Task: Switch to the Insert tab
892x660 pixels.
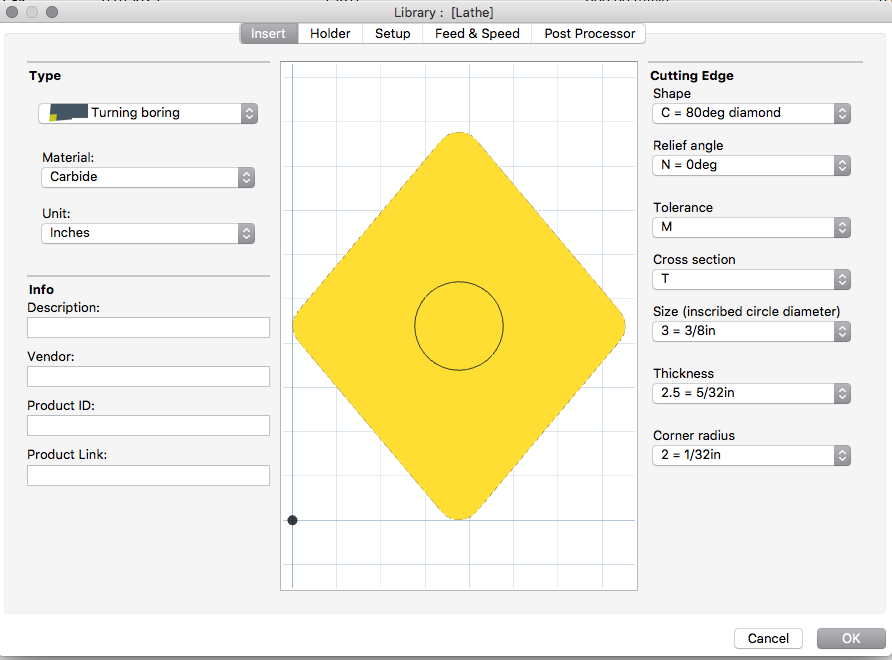Action: pyautogui.click(x=269, y=34)
